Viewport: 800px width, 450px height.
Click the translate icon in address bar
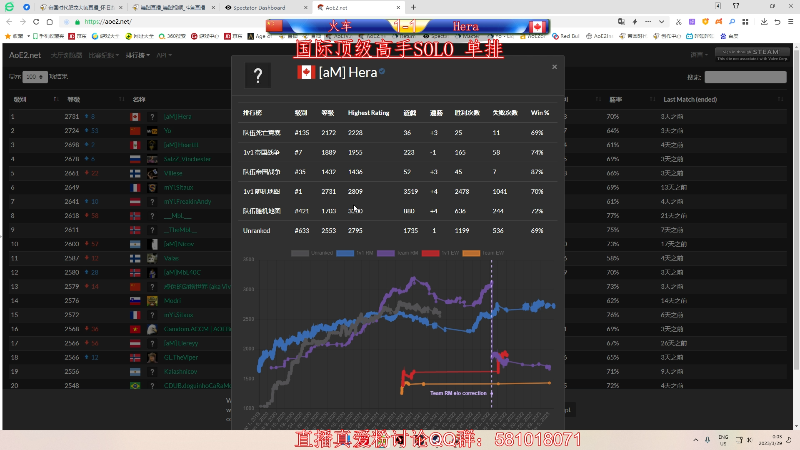(x=621, y=22)
